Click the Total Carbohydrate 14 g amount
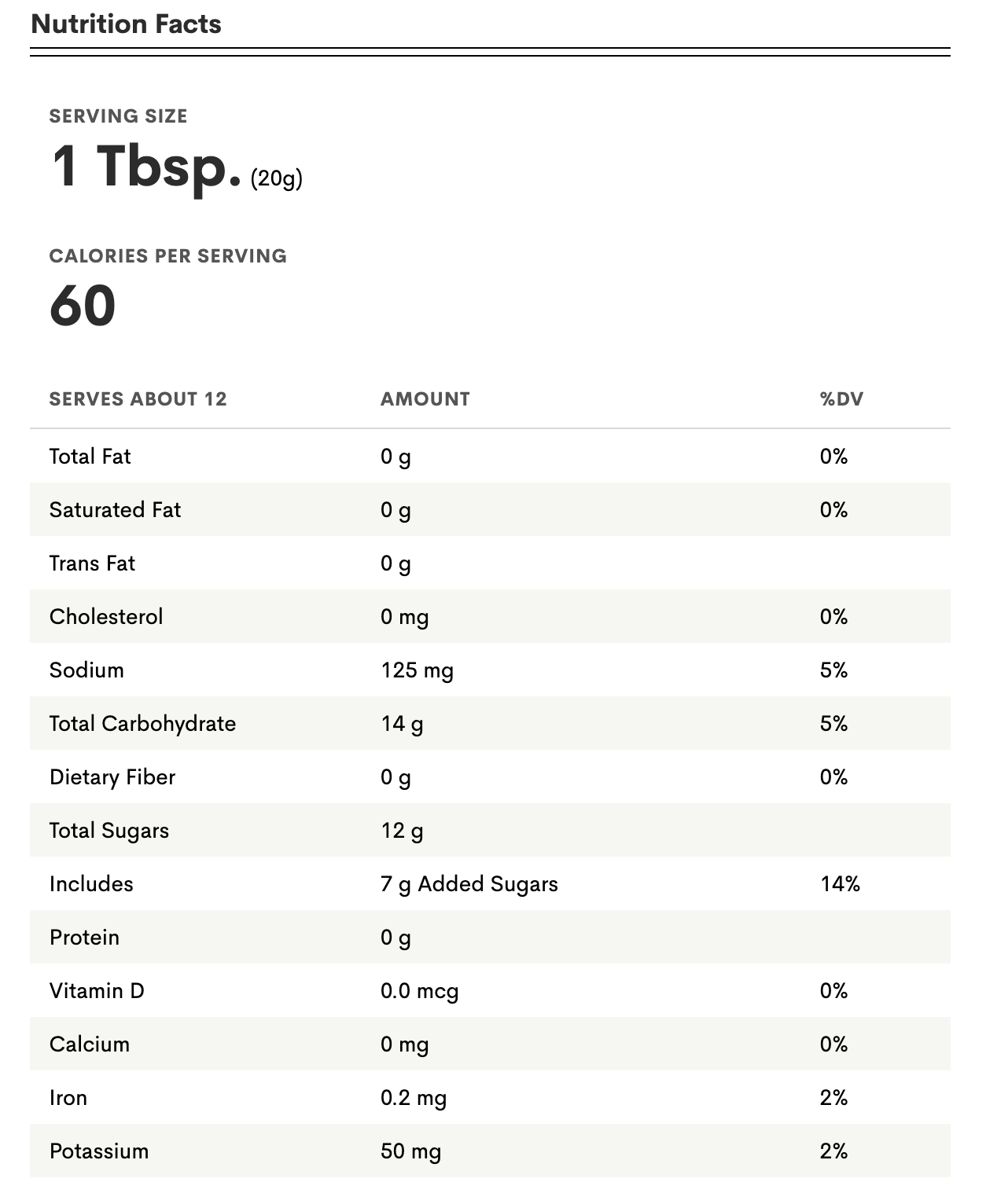This screenshot has width=986, height=1204. (403, 725)
